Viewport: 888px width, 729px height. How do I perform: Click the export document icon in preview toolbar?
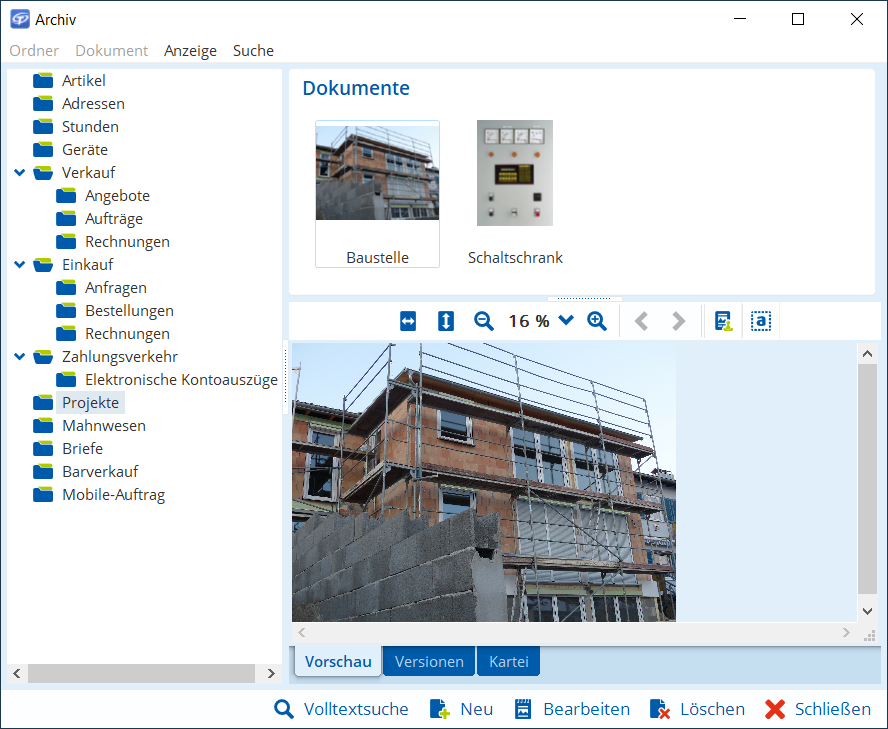pyautogui.click(x=723, y=321)
